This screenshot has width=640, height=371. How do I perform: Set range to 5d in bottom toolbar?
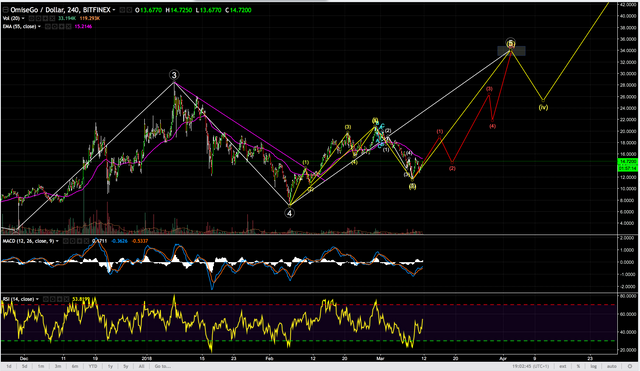pyautogui.click(x=24, y=367)
